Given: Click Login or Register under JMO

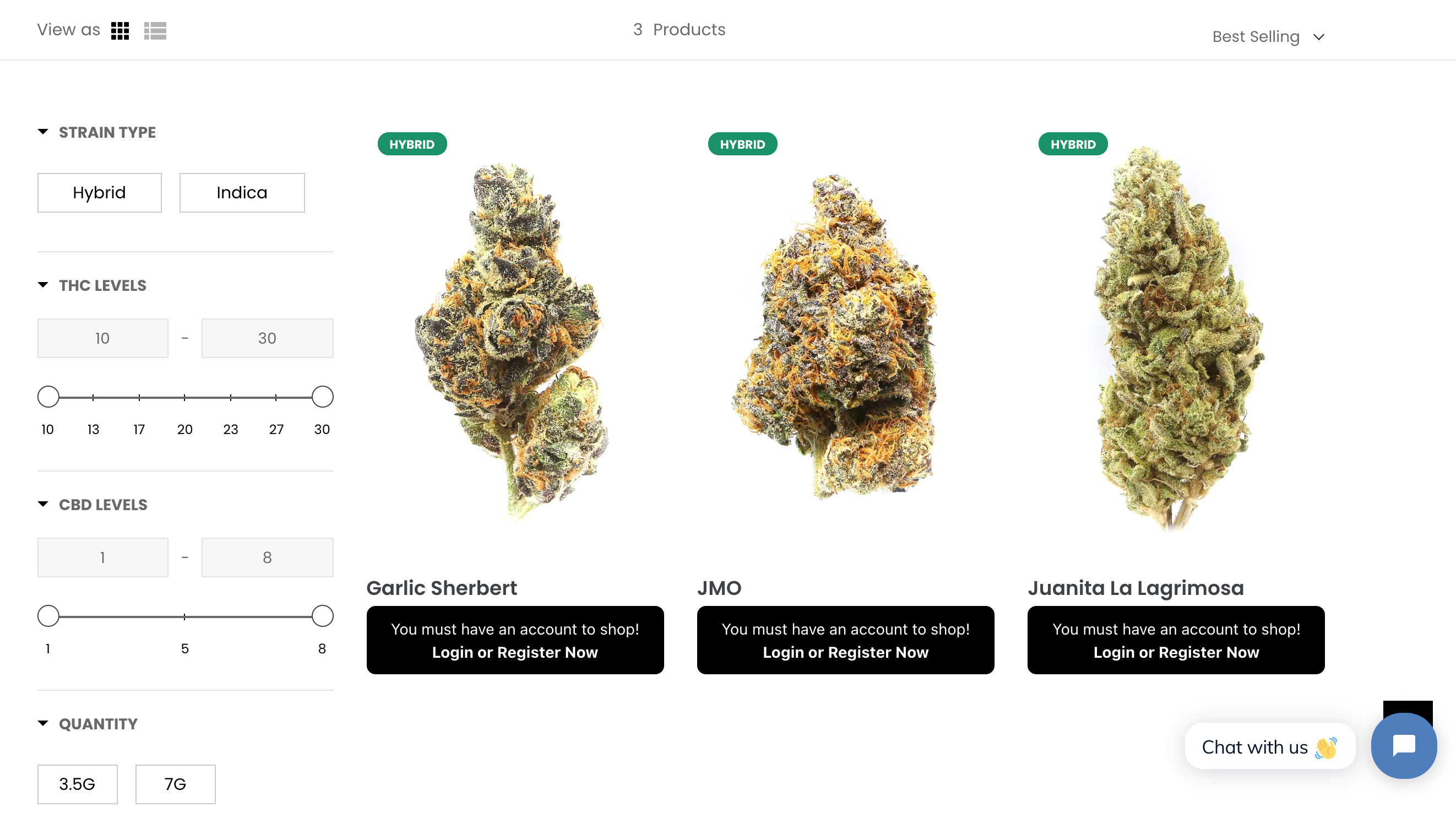Looking at the screenshot, I should click(845, 652).
